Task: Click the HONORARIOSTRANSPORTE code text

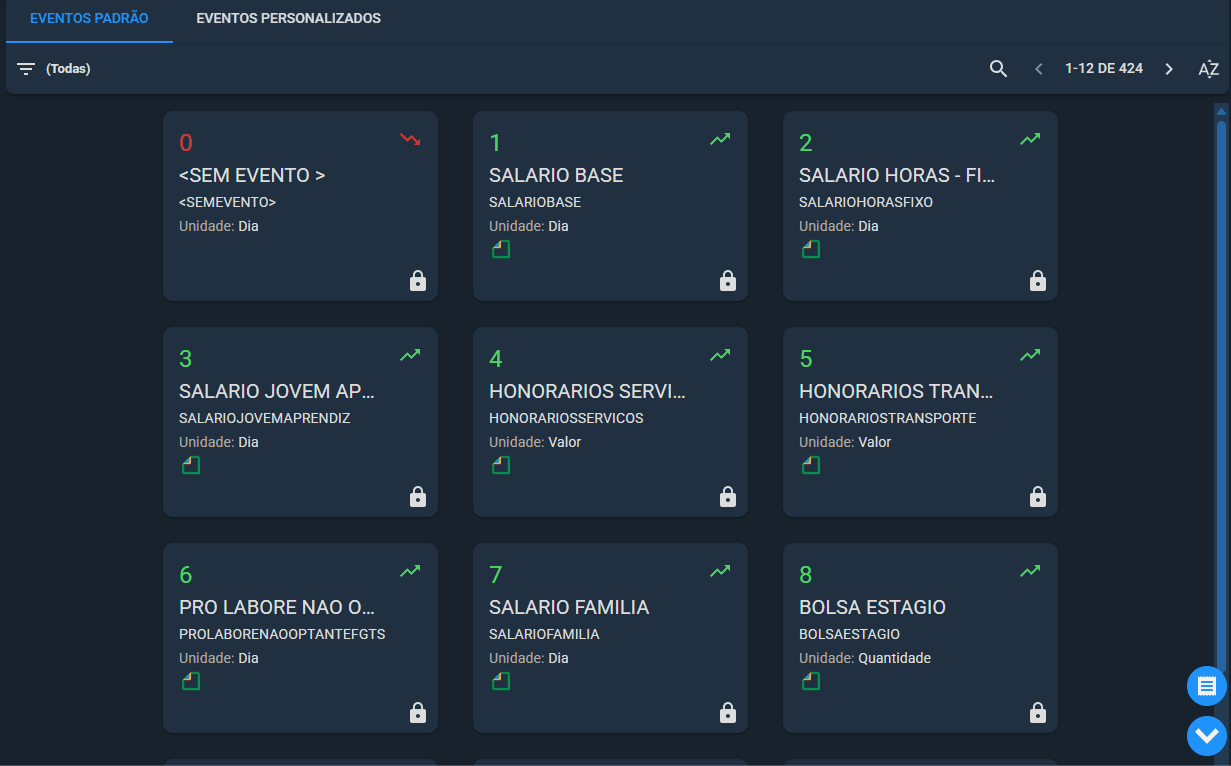Action: pos(888,418)
